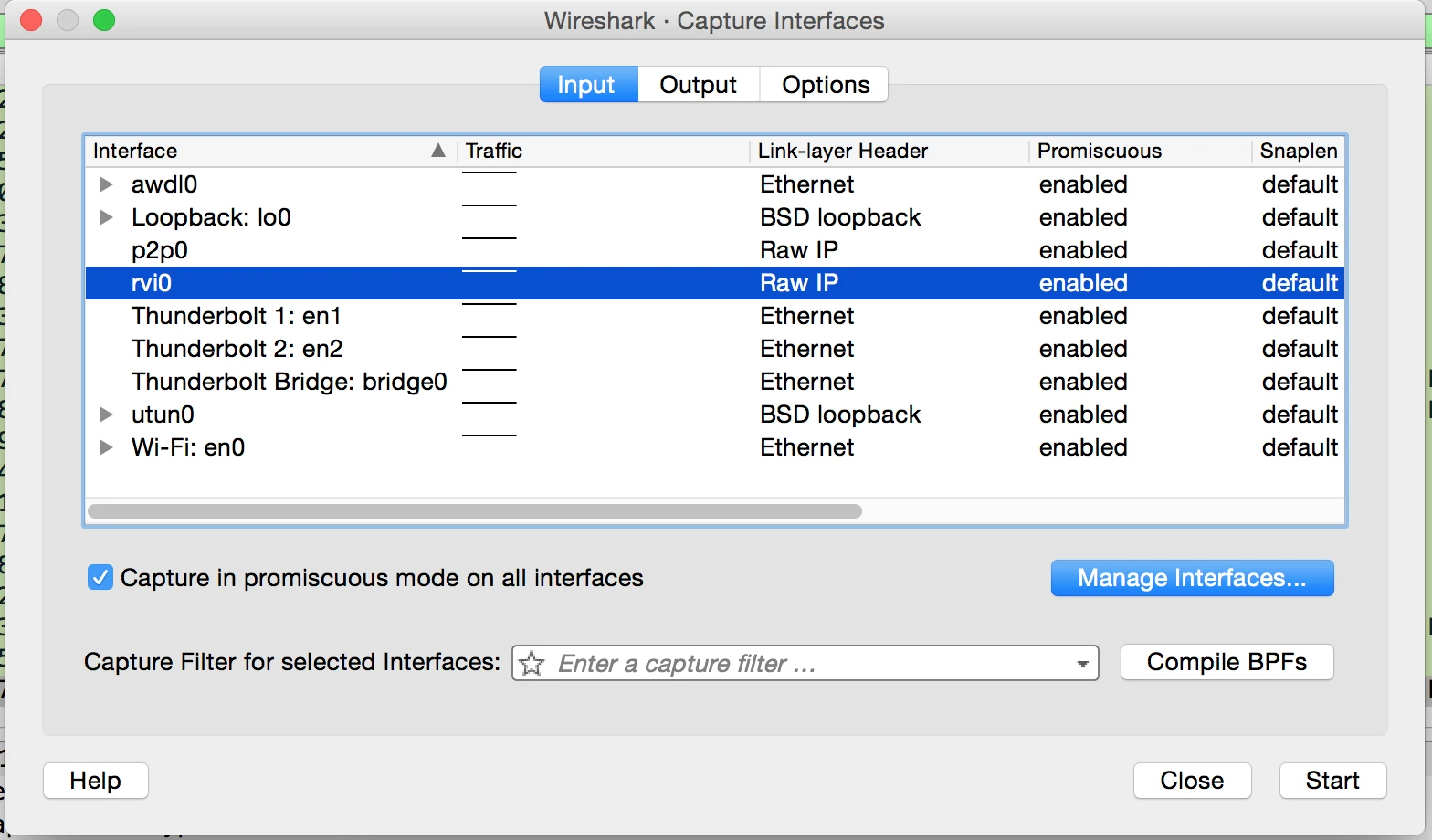1432x840 pixels.
Task: Sort by the Link-layer Header column
Action: point(890,151)
